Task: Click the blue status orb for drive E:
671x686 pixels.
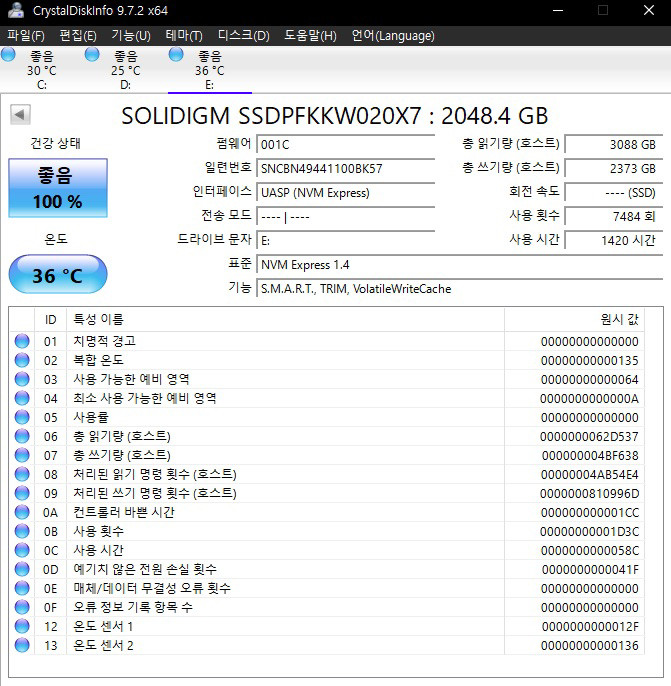Action: tap(176, 55)
